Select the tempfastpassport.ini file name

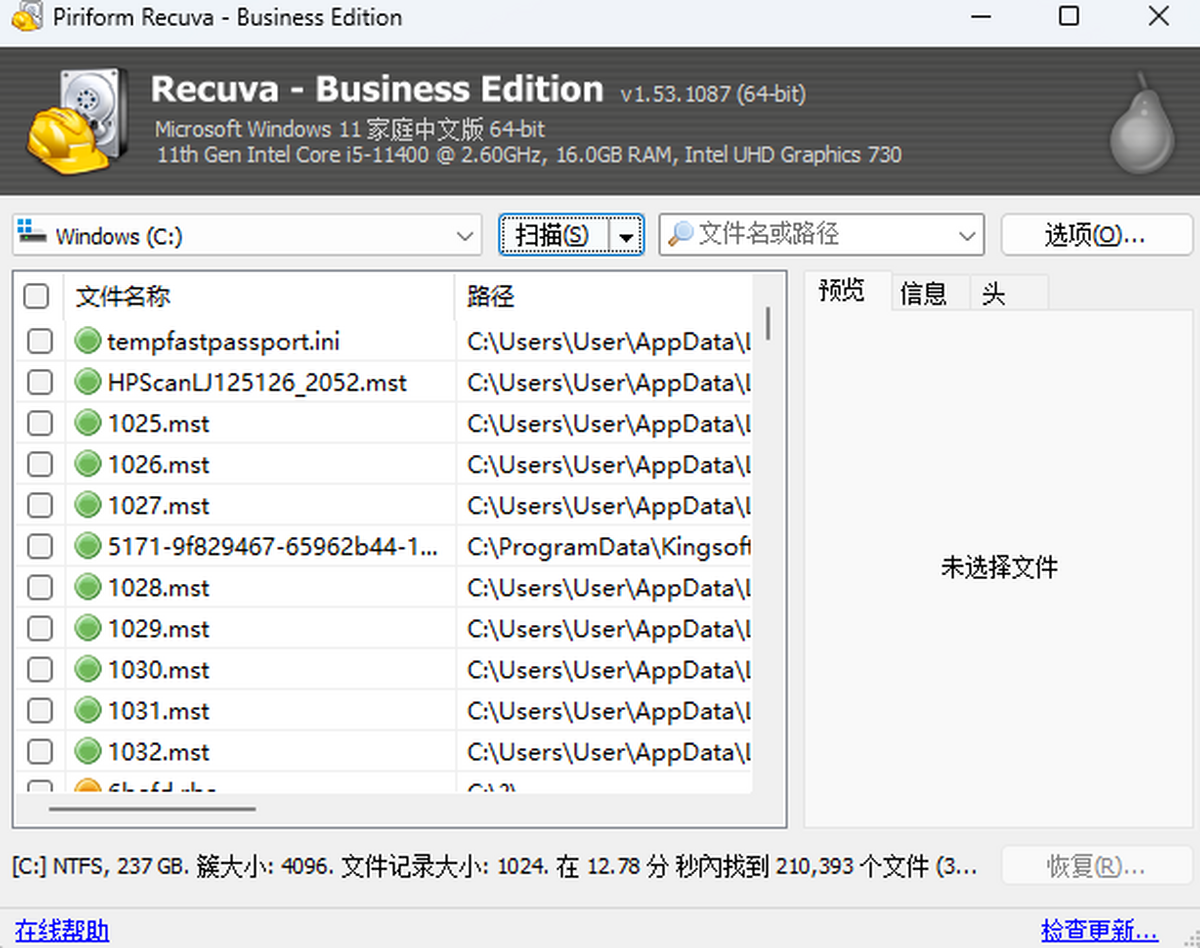point(223,342)
